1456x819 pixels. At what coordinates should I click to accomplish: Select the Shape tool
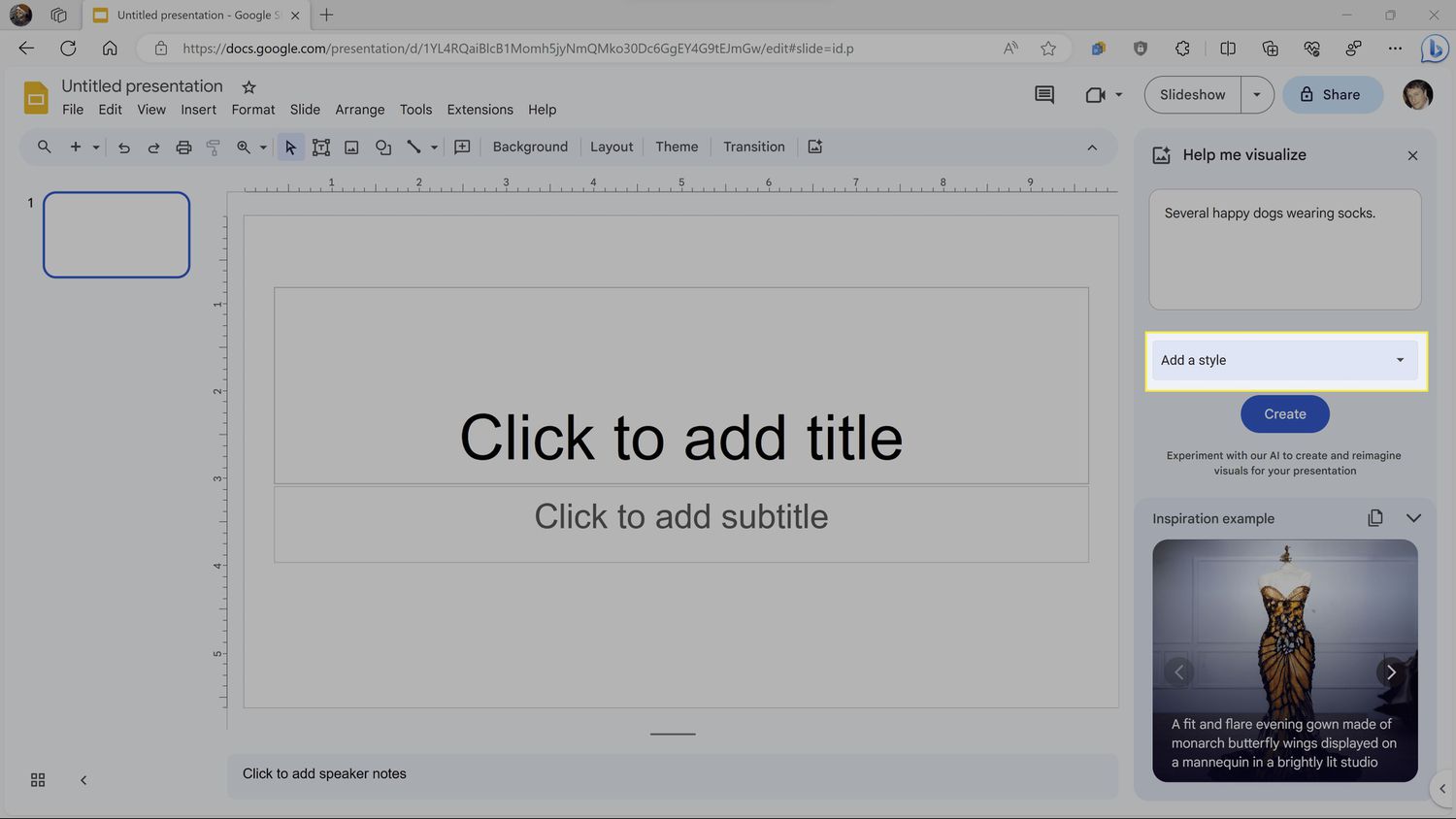click(x=383, y=147)
